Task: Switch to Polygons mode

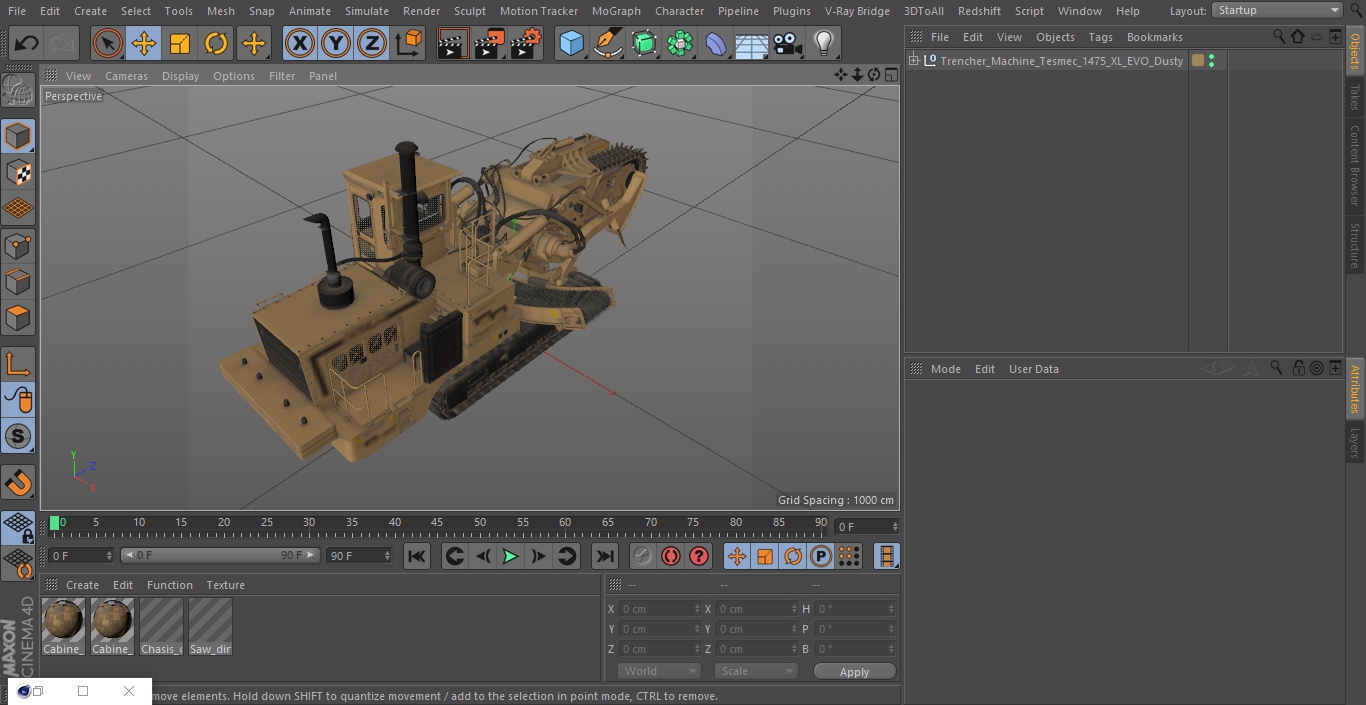Action: point(18,318)
